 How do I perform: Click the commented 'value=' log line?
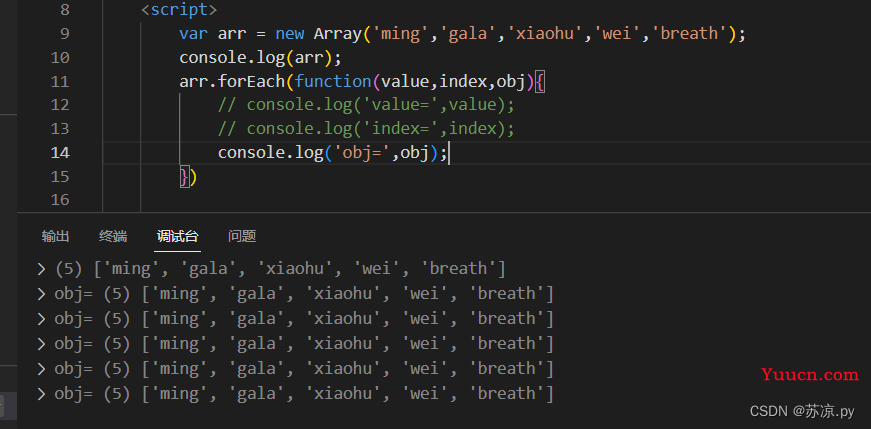point(367,105)
